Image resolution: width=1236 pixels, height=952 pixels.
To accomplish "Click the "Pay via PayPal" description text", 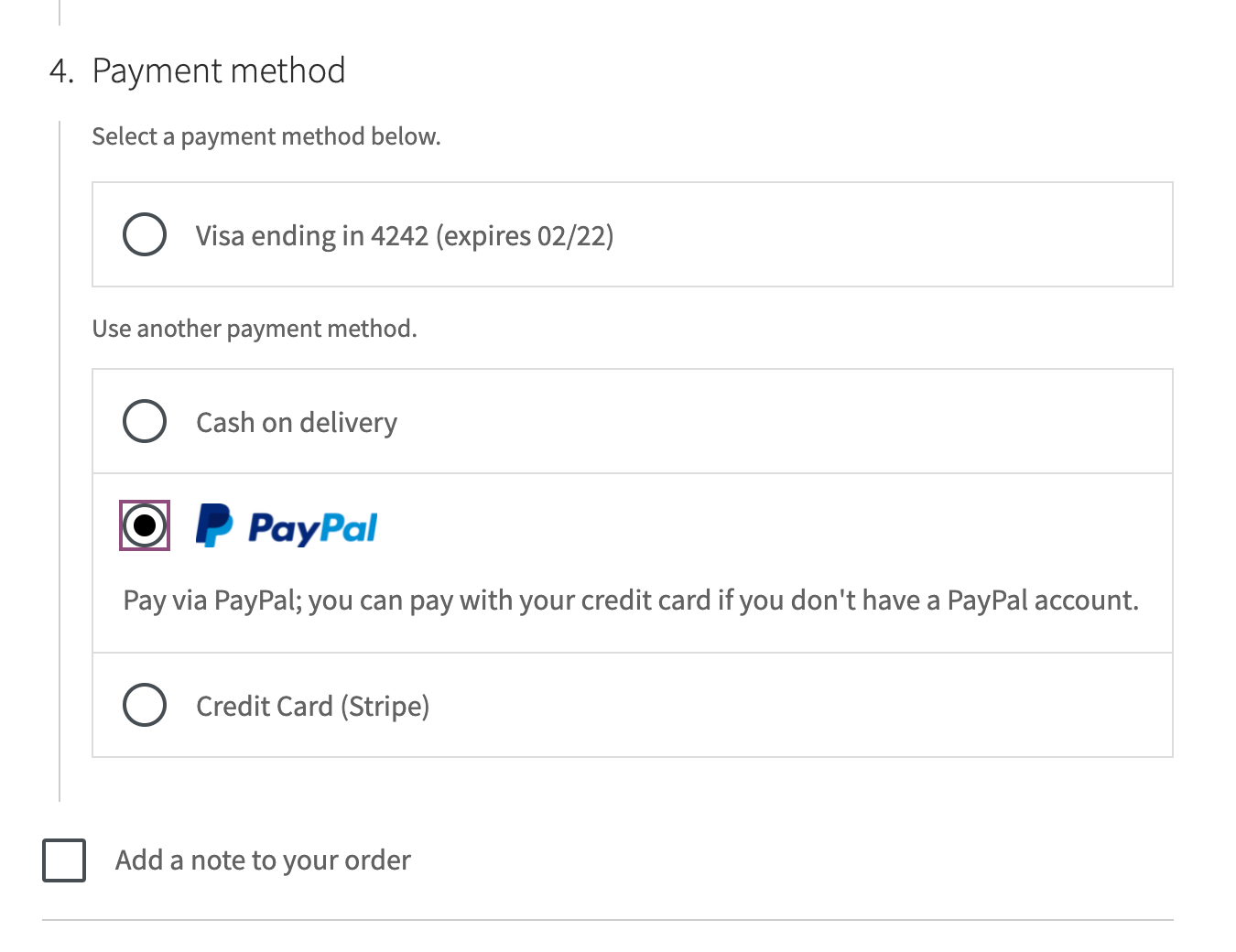I will (631, 600).
